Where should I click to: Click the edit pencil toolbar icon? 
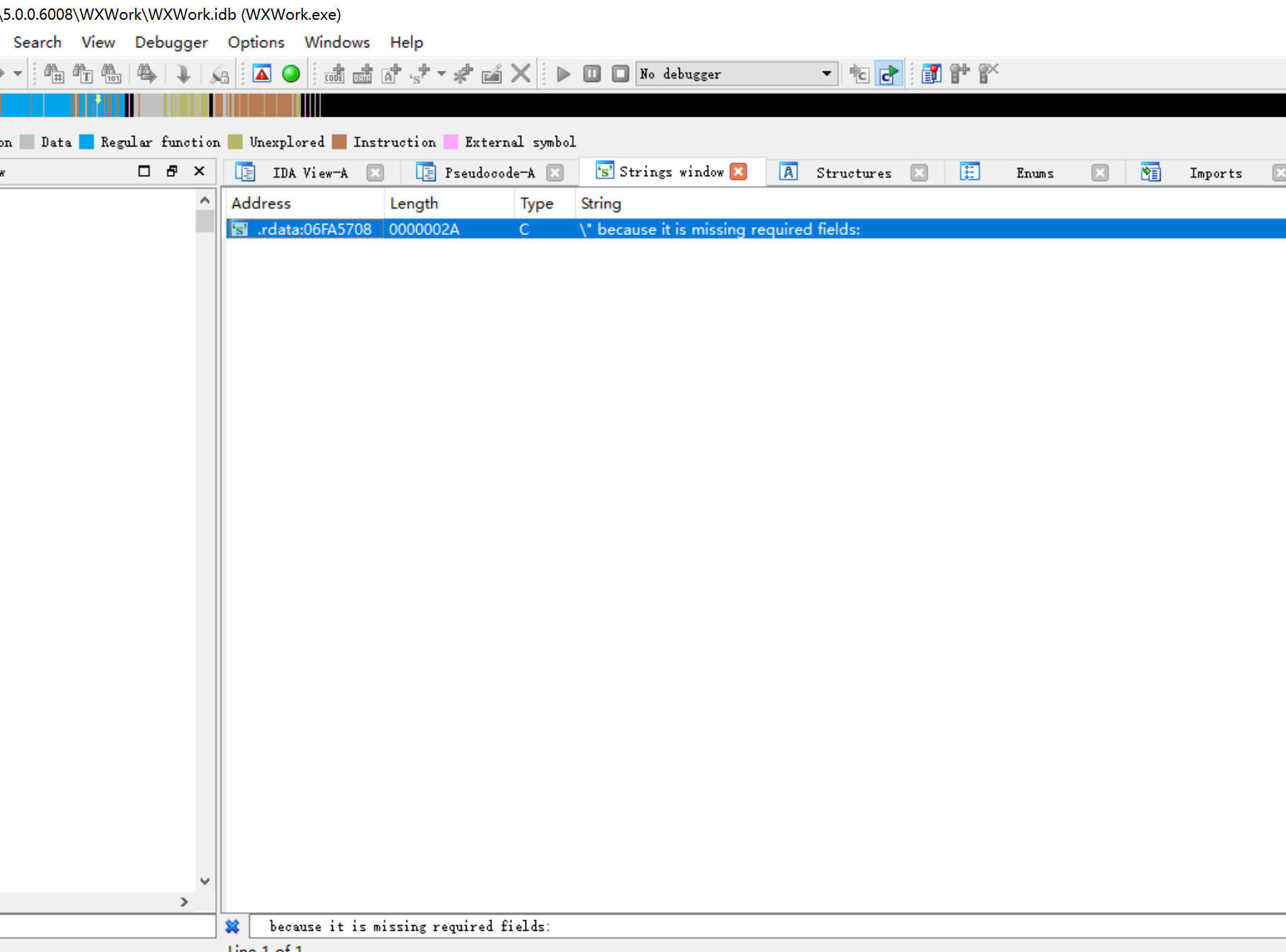[x=491, y=74]
